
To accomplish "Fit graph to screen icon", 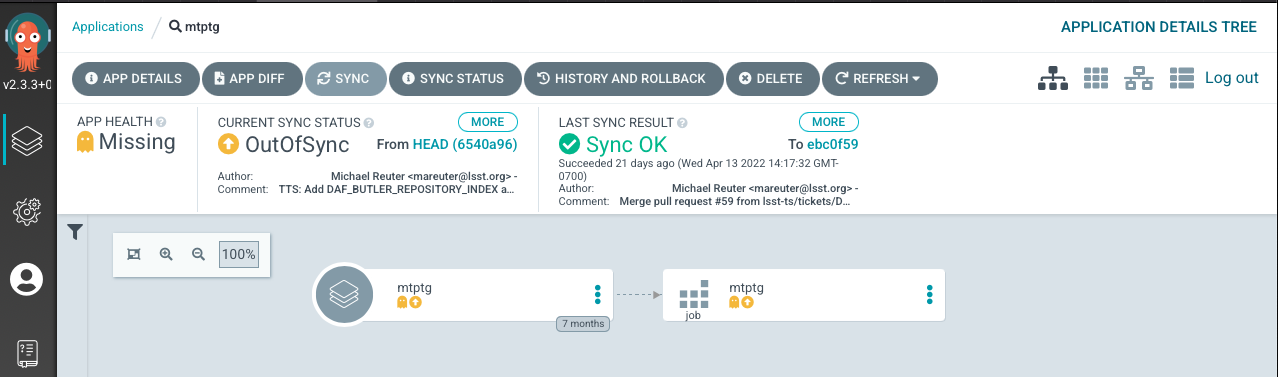I will coord(134,254).
